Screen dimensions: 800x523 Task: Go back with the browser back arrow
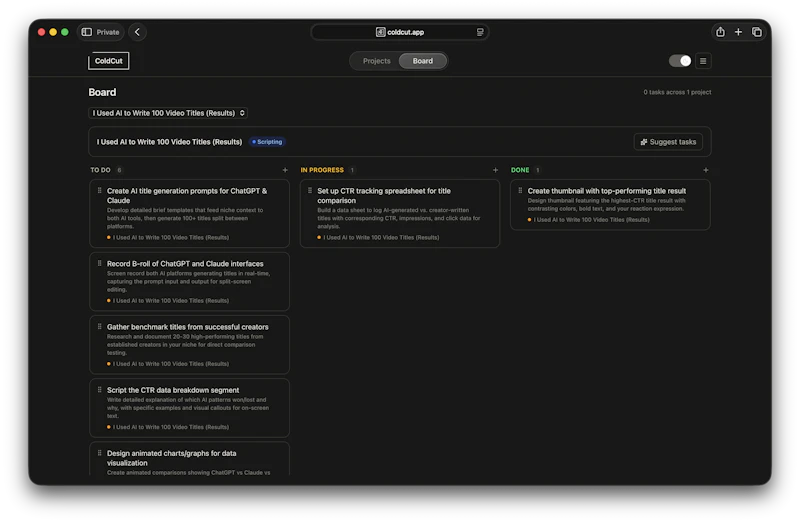tap(137, 32)
